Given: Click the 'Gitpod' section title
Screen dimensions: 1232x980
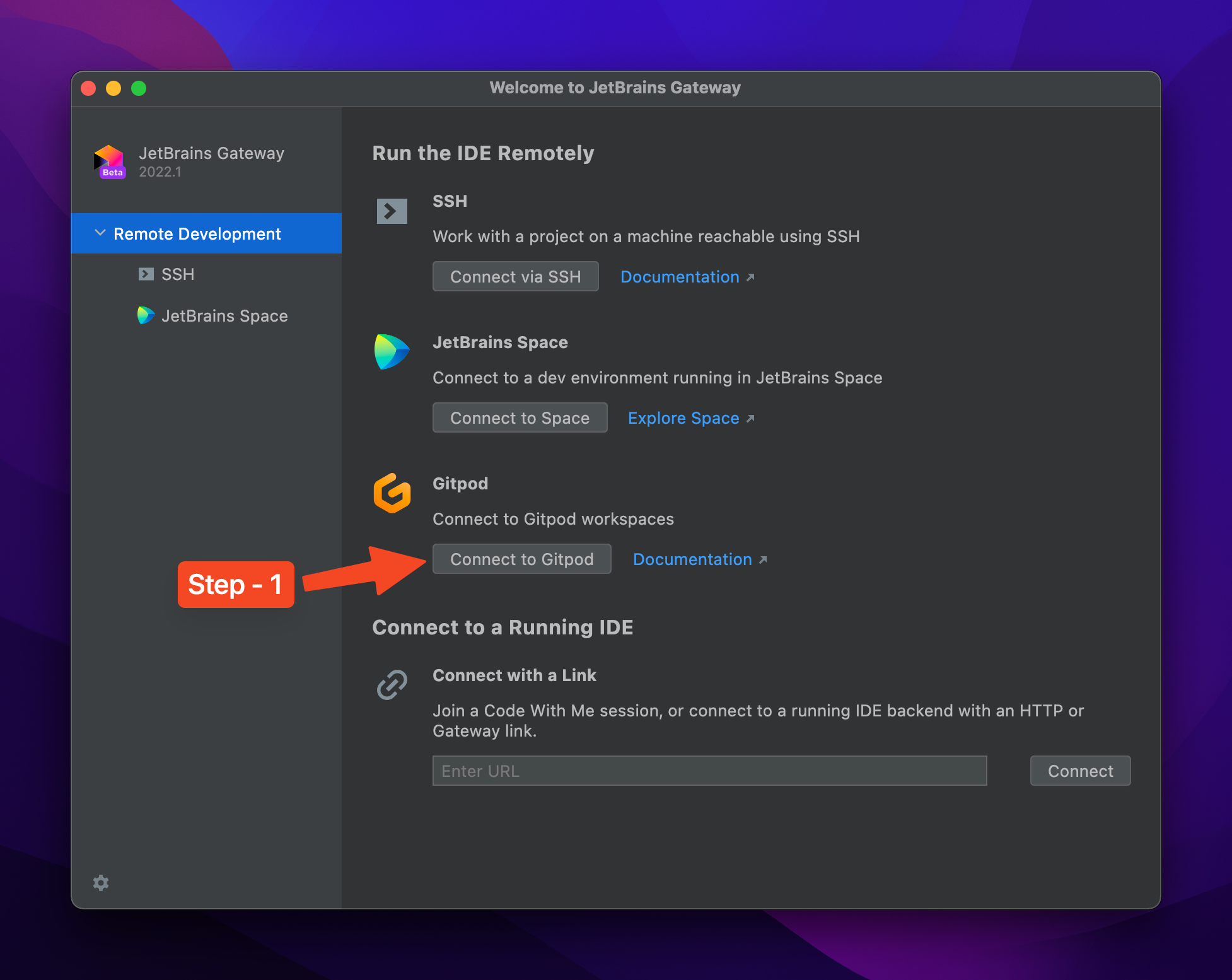Looking at the screenshot, I should click(460, 484).
